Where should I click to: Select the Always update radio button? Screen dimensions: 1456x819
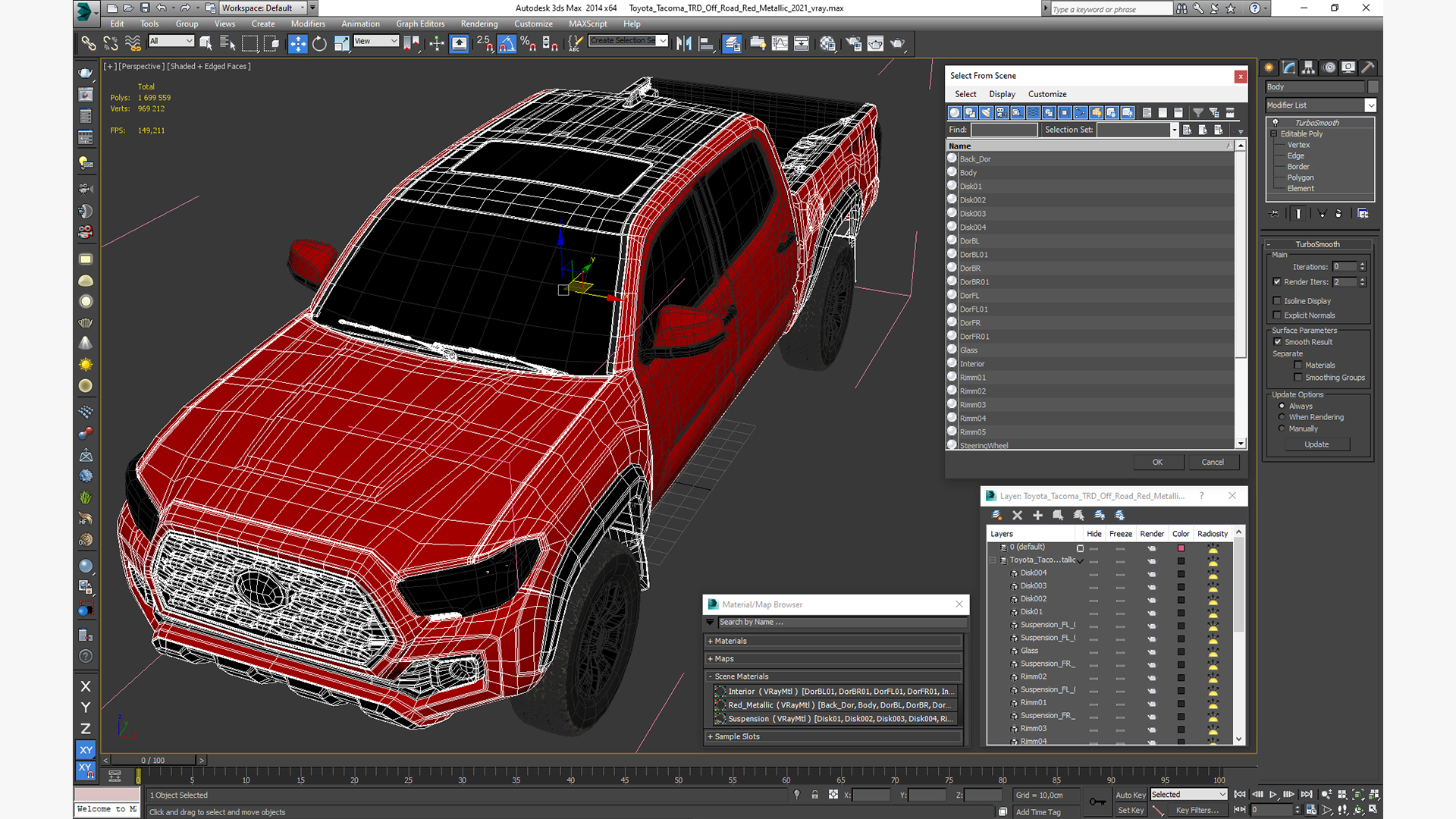(x=1282, y=406)
